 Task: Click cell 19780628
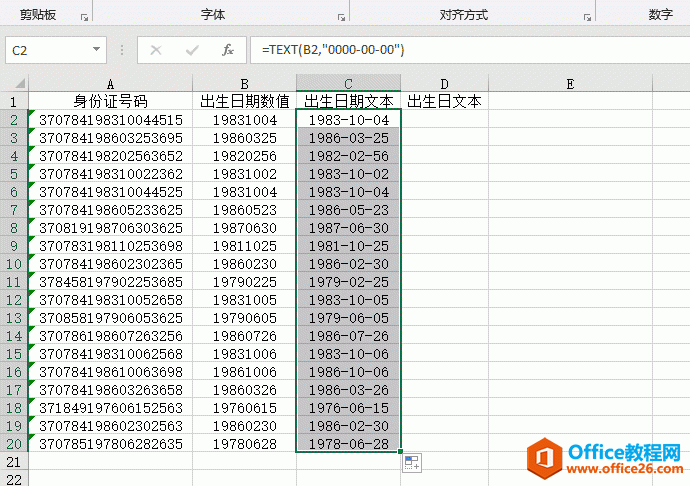244,444
